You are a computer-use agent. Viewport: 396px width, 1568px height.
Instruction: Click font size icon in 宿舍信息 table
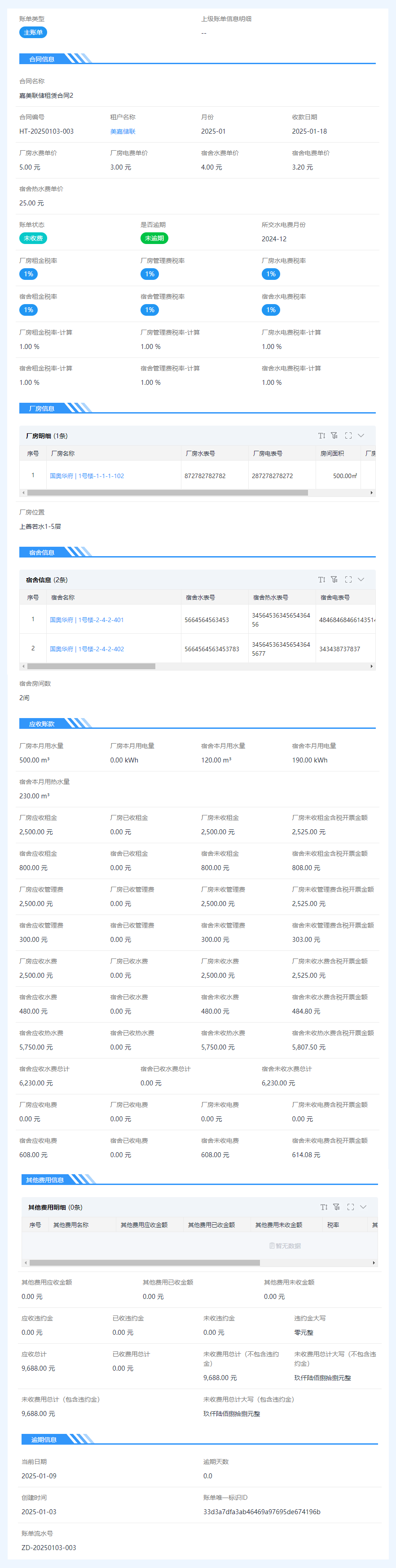[x=321, y=579]
